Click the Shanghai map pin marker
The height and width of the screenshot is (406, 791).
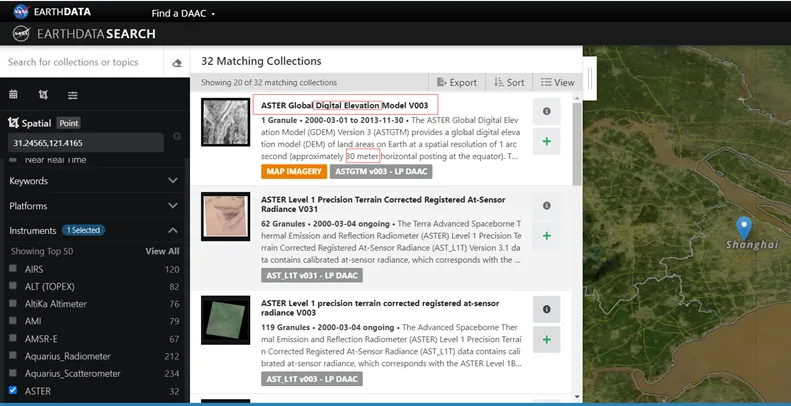pyautogui.click(x=744, y=228)
